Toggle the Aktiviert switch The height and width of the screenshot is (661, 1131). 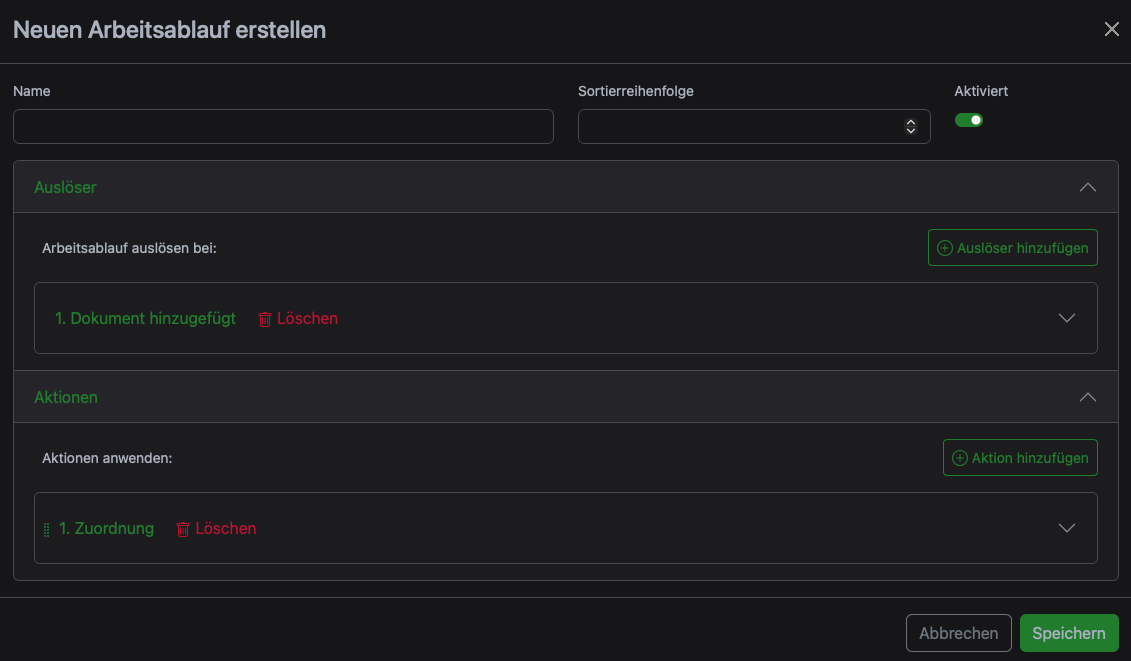[969, 120]
